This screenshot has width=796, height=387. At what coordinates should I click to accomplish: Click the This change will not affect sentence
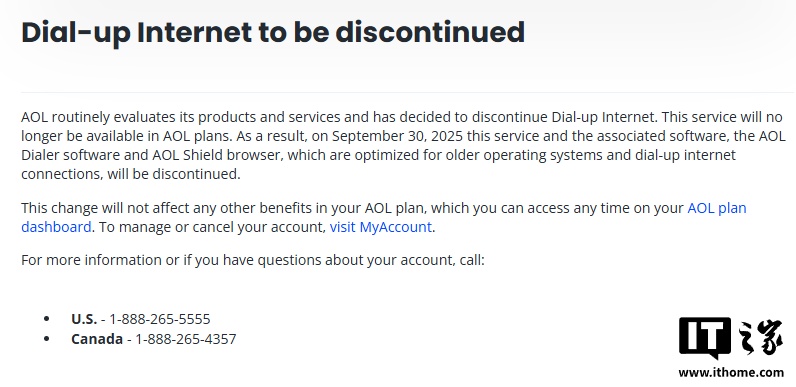click(384, 217)
